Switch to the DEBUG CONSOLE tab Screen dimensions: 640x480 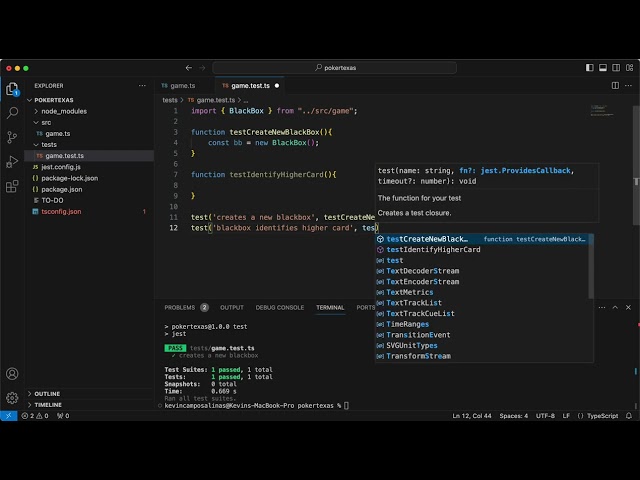click(280, 307)
